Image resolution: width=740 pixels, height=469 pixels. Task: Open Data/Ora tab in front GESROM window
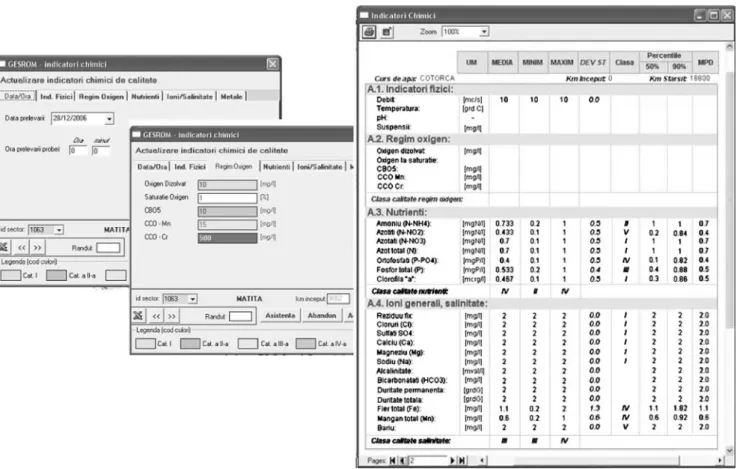152,167
